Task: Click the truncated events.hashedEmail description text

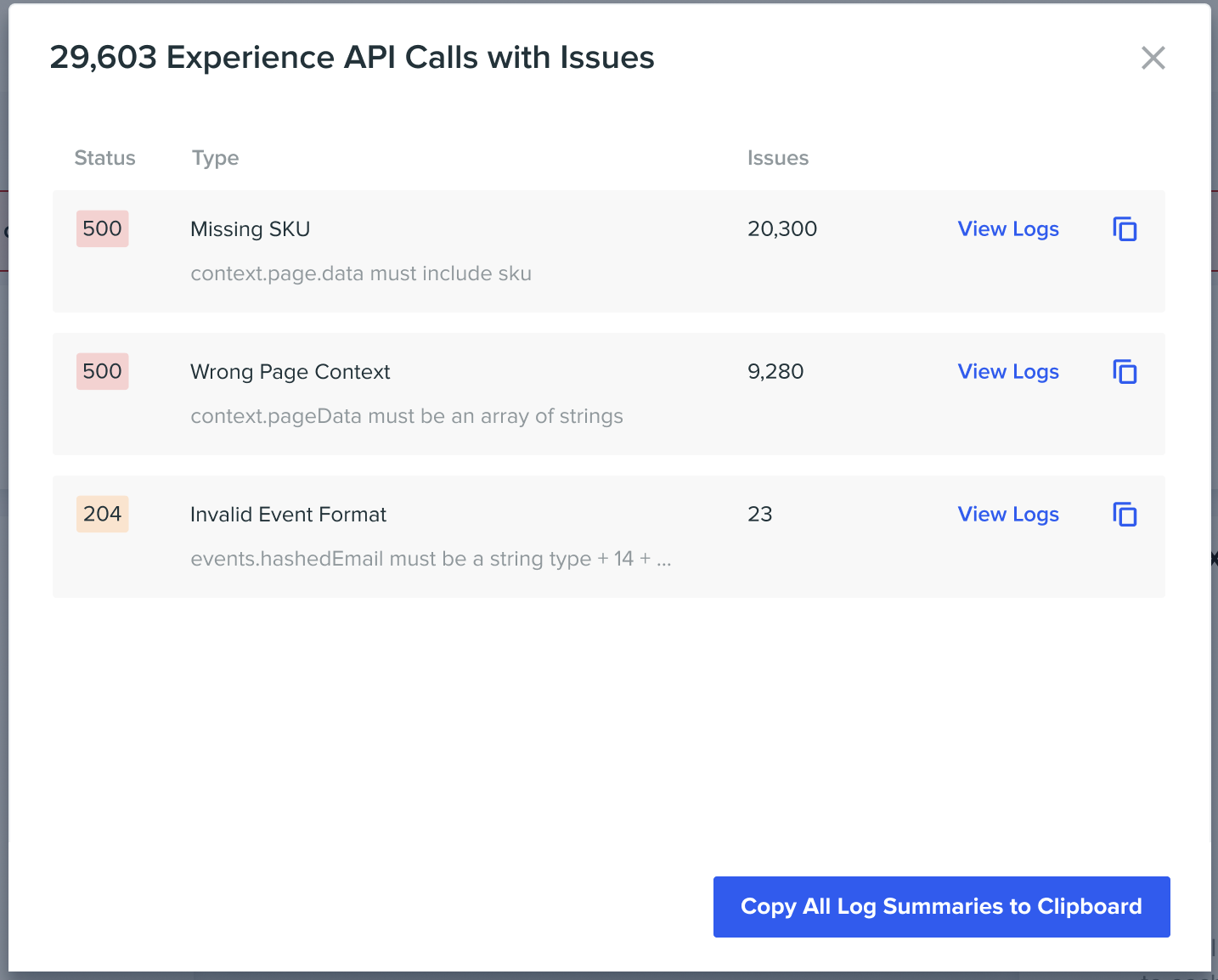Action: pyautogui.click(x=431, y=559)
